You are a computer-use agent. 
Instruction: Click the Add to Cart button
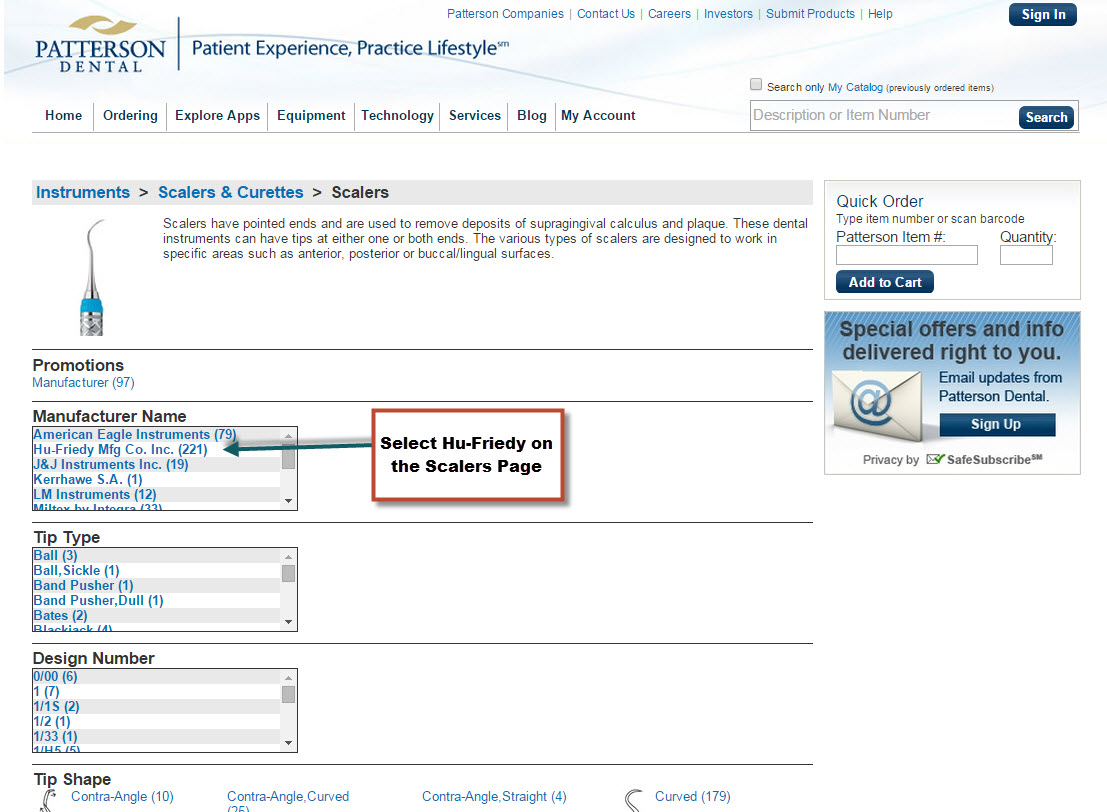click(885, 282)
